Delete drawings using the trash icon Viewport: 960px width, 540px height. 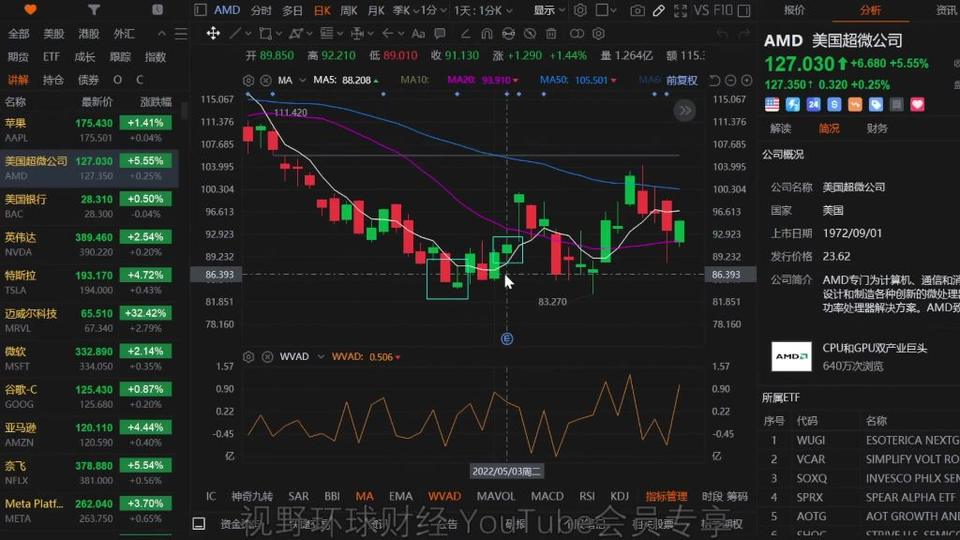551,34
